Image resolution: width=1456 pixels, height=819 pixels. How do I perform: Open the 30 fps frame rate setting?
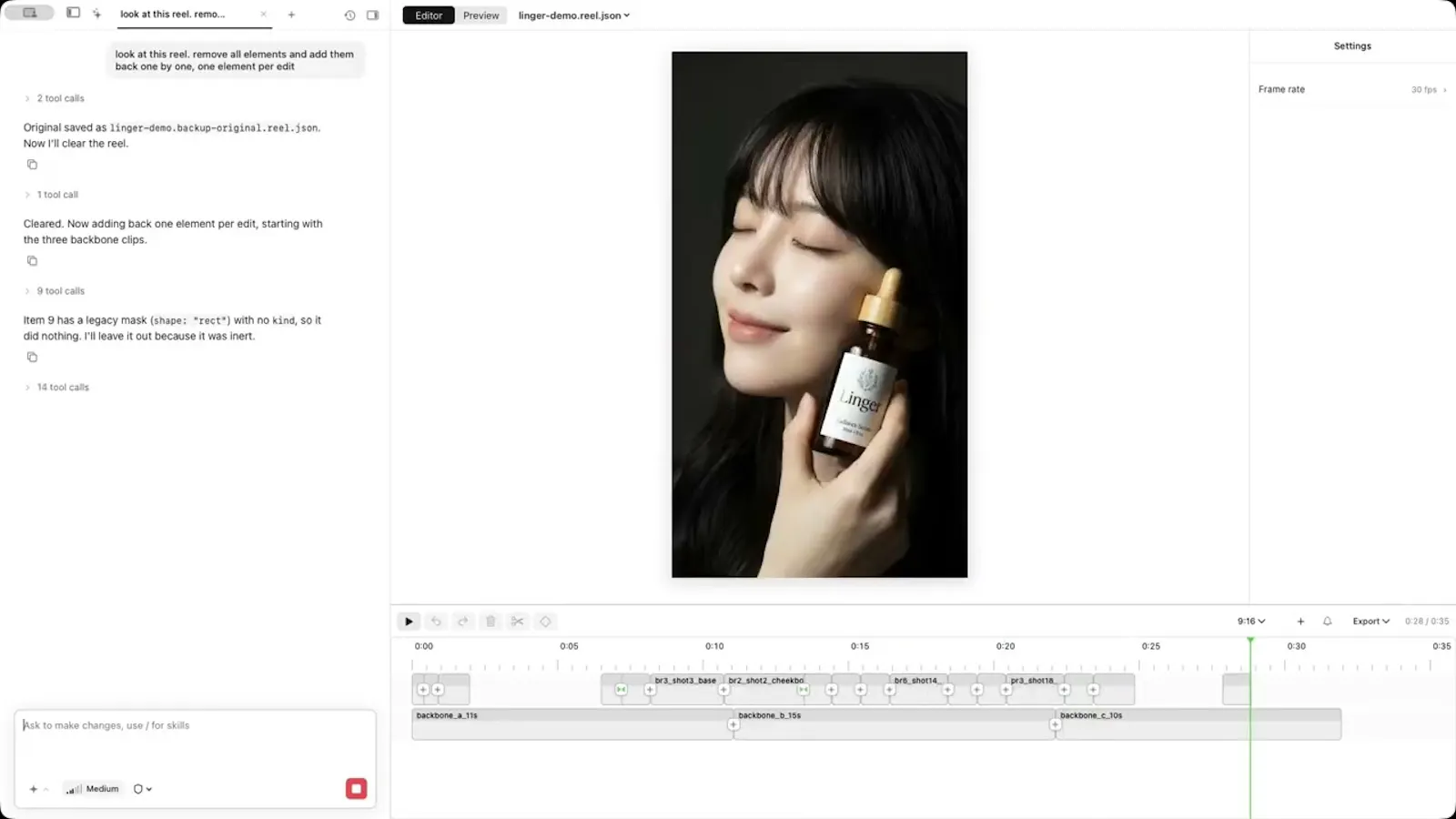pos(1428,89)
